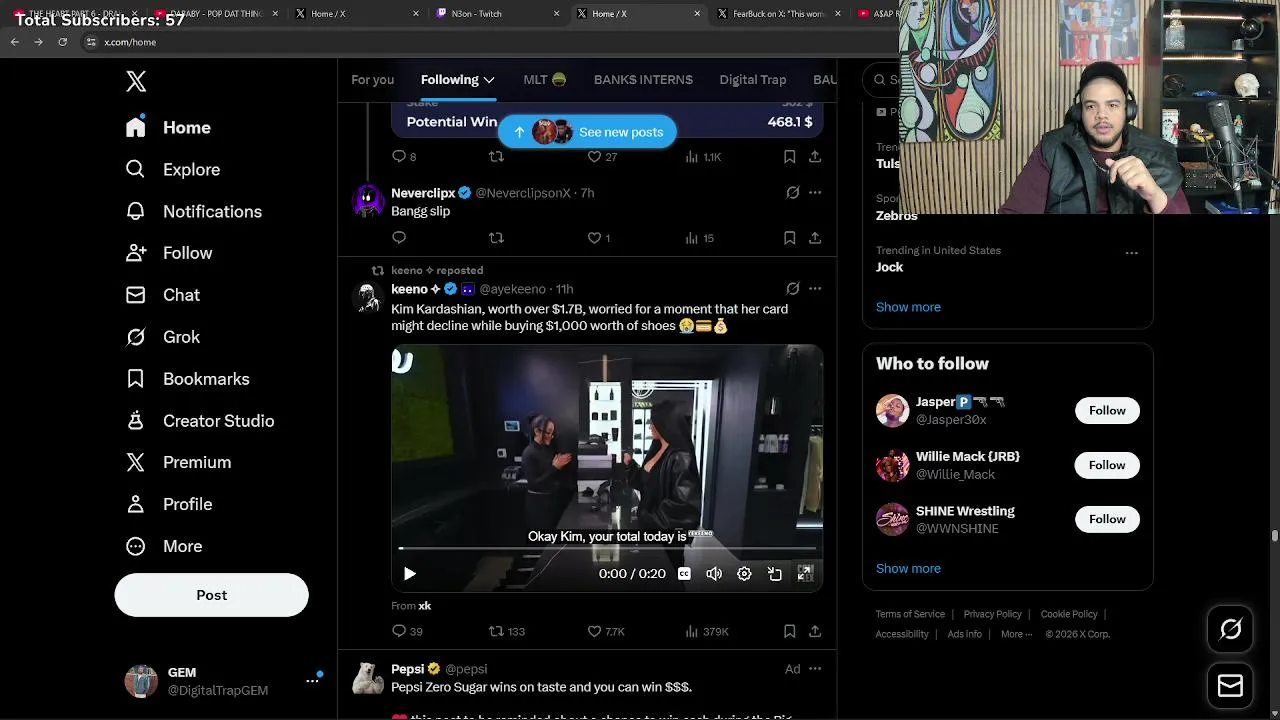Bookmark the keeno post
The width and height of the screenshot is (1280, 720).
(x=789, y=632)
